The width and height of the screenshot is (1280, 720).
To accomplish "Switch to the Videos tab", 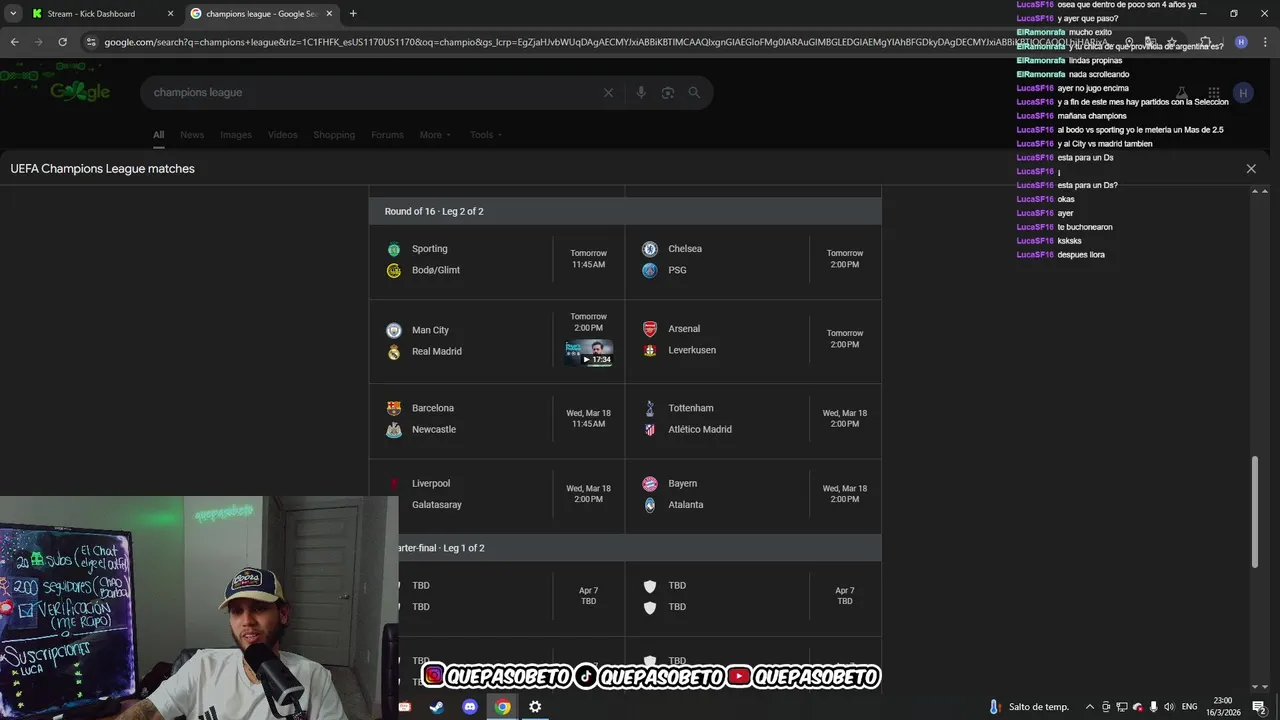I will tap(283, 135).
